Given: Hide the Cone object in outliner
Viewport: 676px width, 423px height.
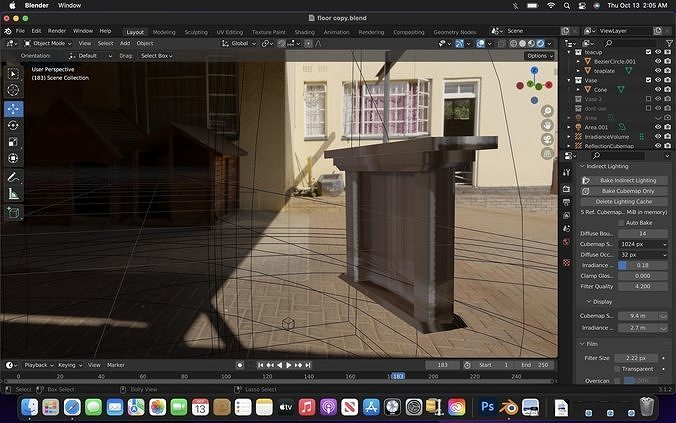Looking at the screenshot, I should coord(658,89).
